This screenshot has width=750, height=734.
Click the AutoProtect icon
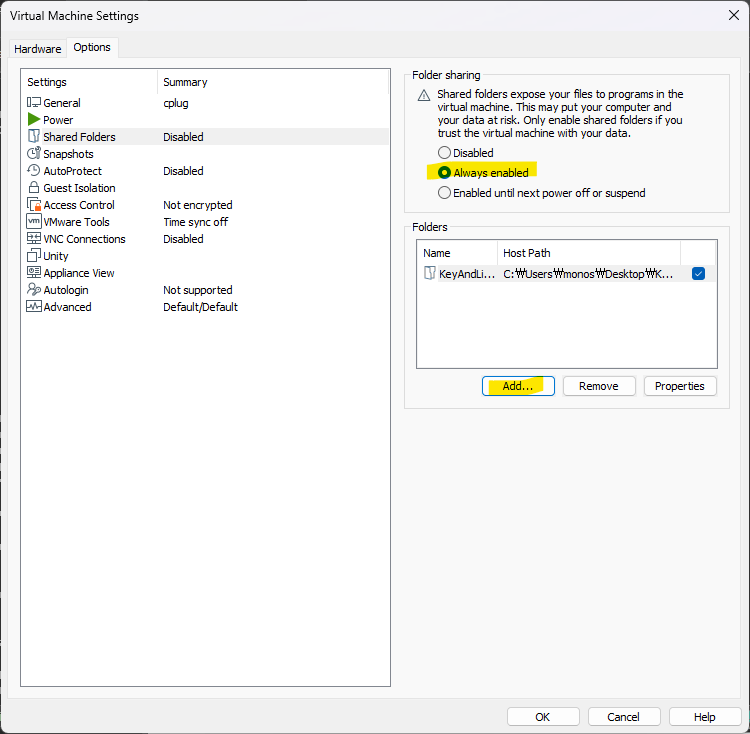(33, 170)
